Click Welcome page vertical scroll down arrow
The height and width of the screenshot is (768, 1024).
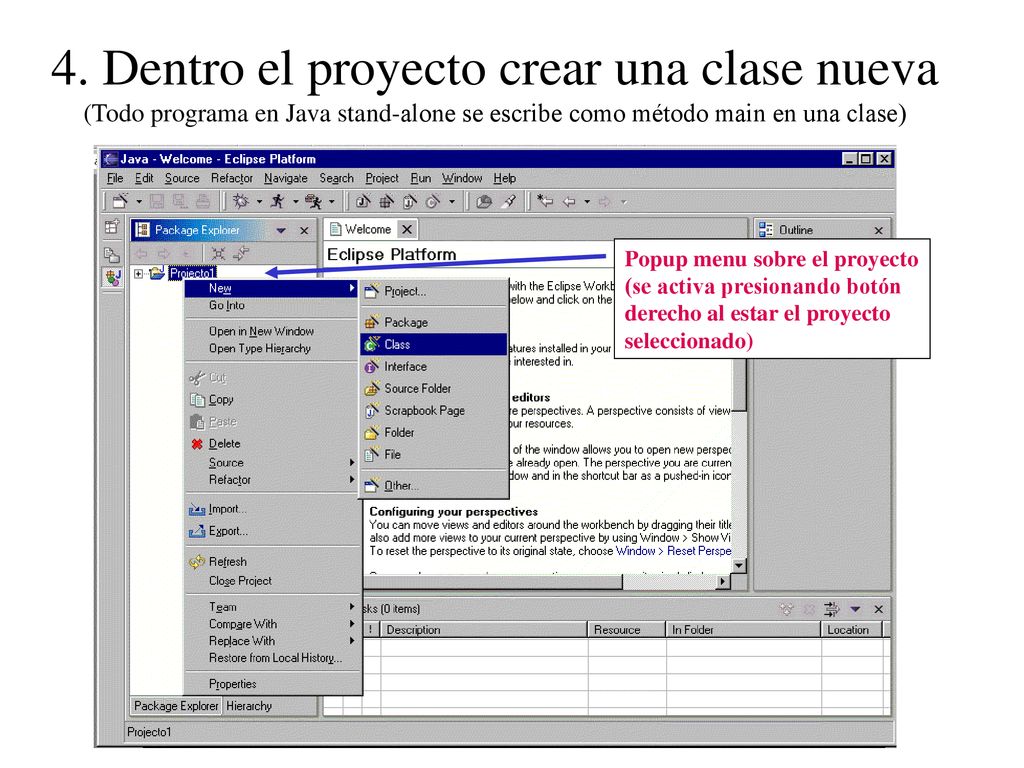[739, 566]
